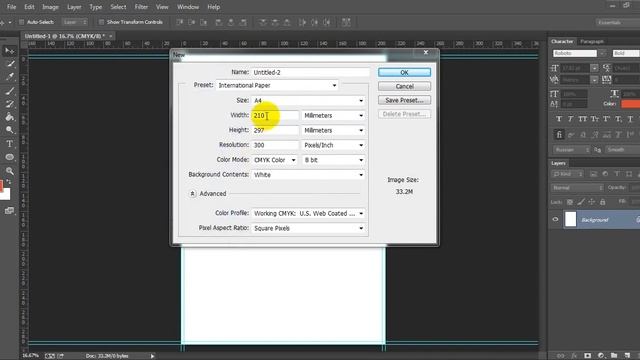Viewport: 640px width, 360px height.
Task: Select the Brush tool
Action: (9, 91)
